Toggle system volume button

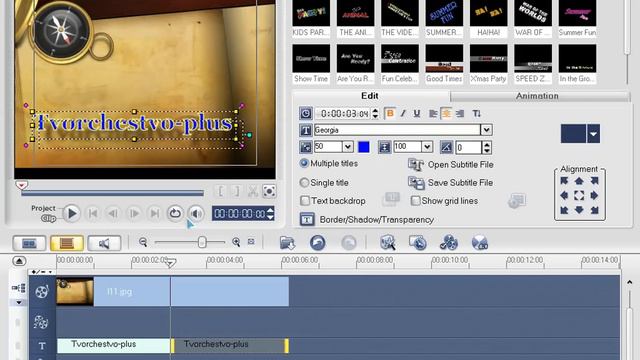(x=196, y=213)
